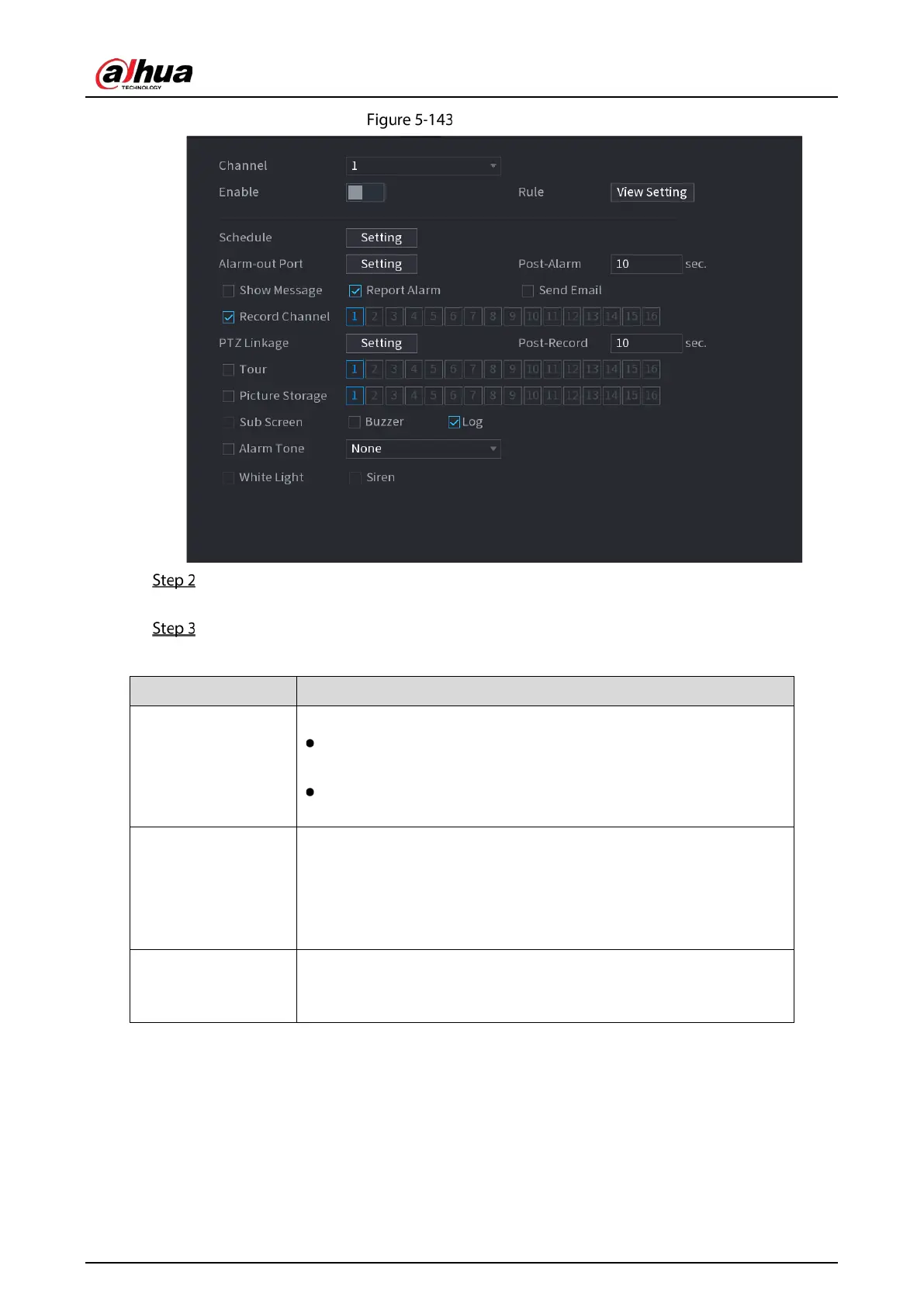Select channel 3 in Tour row

[394, 369]
